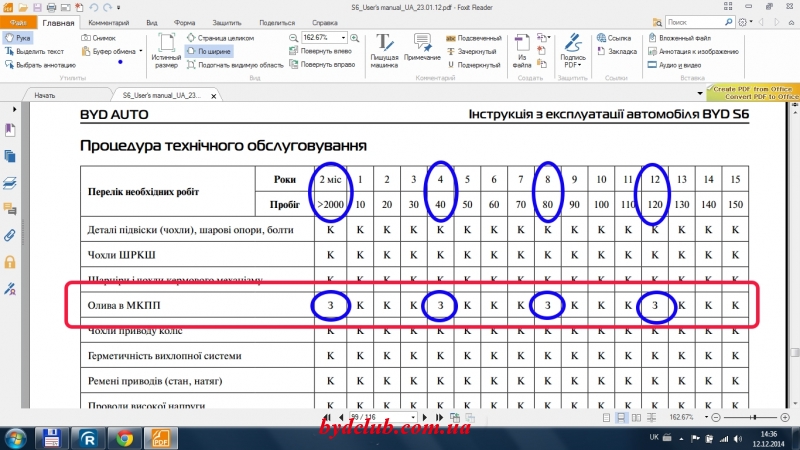
Task: Open the 162.67% ribbon zoom dropdown
Action: pyautogui.click(x=343, y=38)
